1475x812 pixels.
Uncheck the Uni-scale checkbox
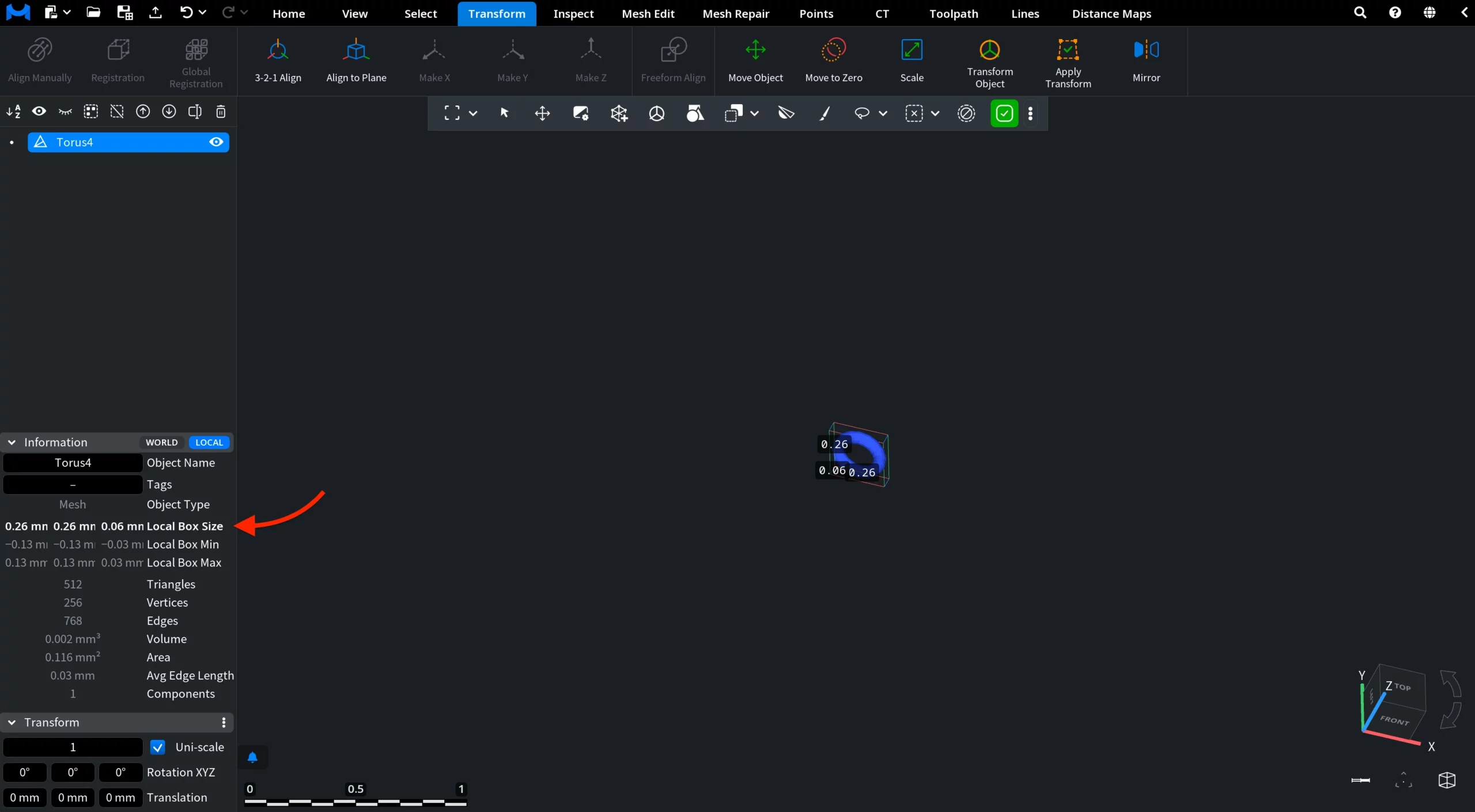(x=157, y=747)
